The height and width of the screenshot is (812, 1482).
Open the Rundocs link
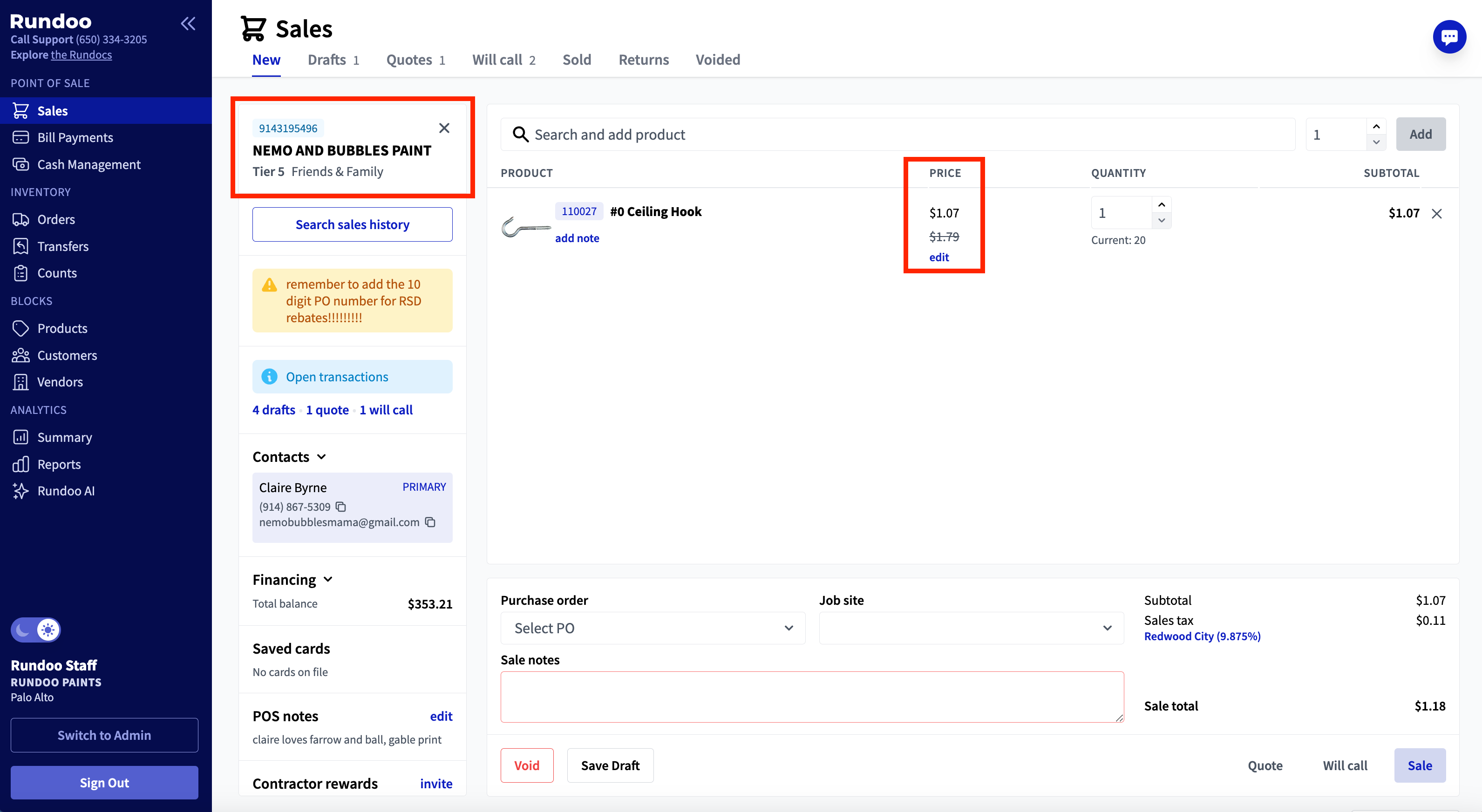[x=81, y=54]
